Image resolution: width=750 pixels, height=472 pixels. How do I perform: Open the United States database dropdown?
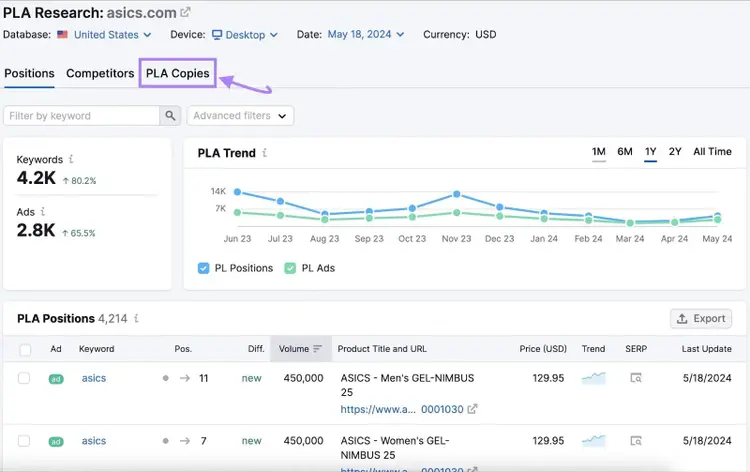pos(112,34)
